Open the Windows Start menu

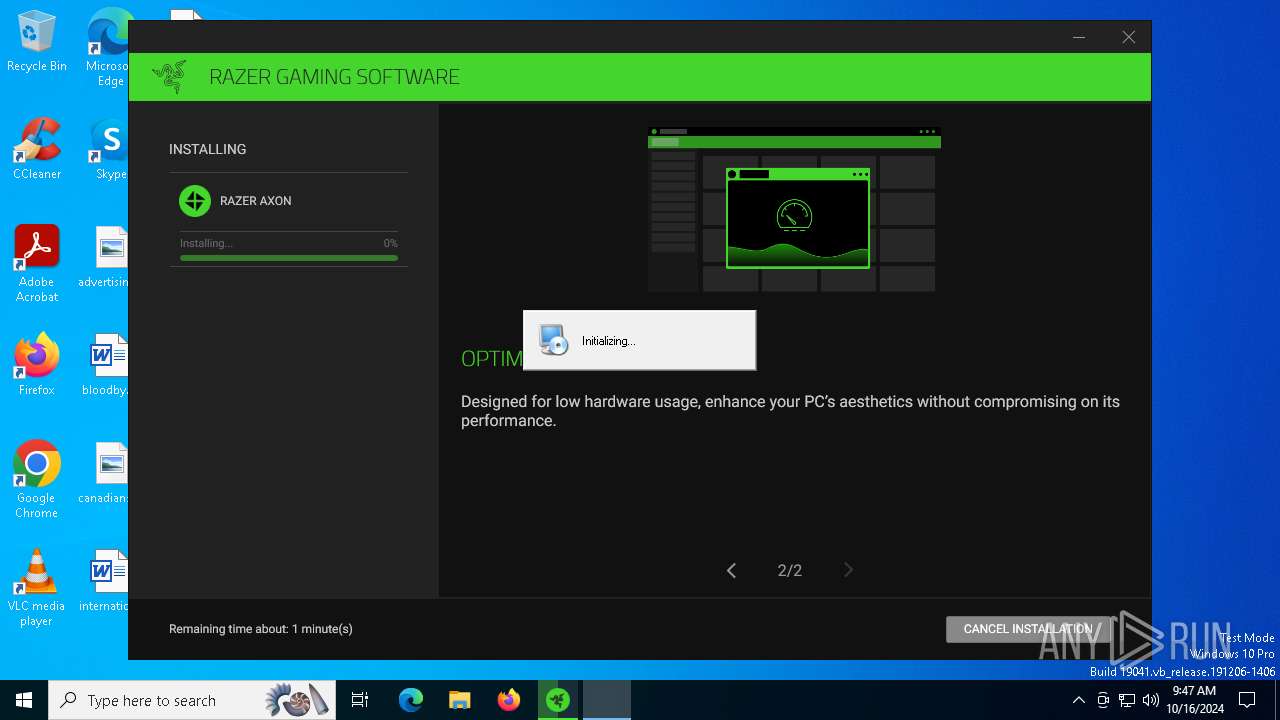pos(24,700)
